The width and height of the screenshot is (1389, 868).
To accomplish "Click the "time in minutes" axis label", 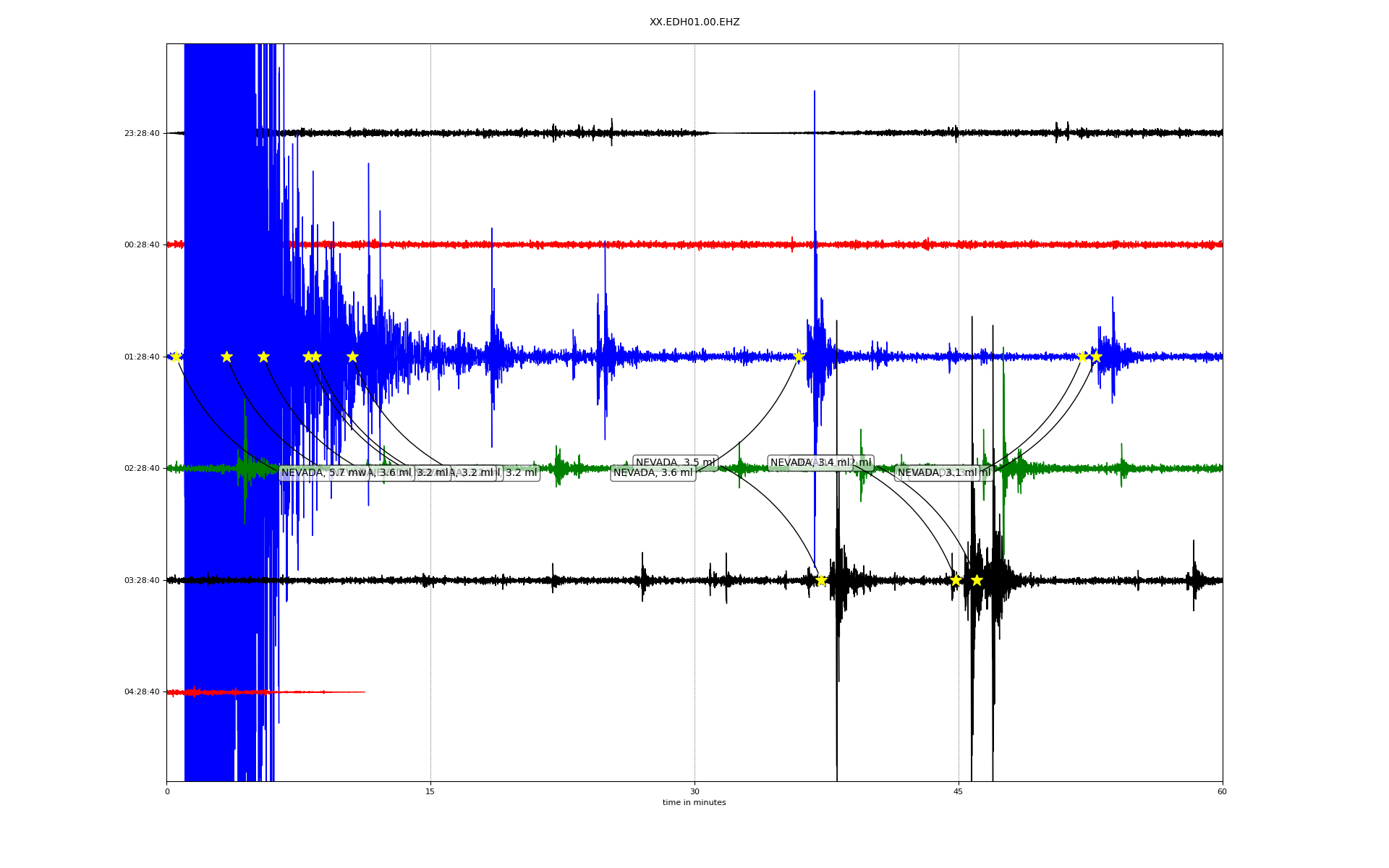I will (694, 803).
